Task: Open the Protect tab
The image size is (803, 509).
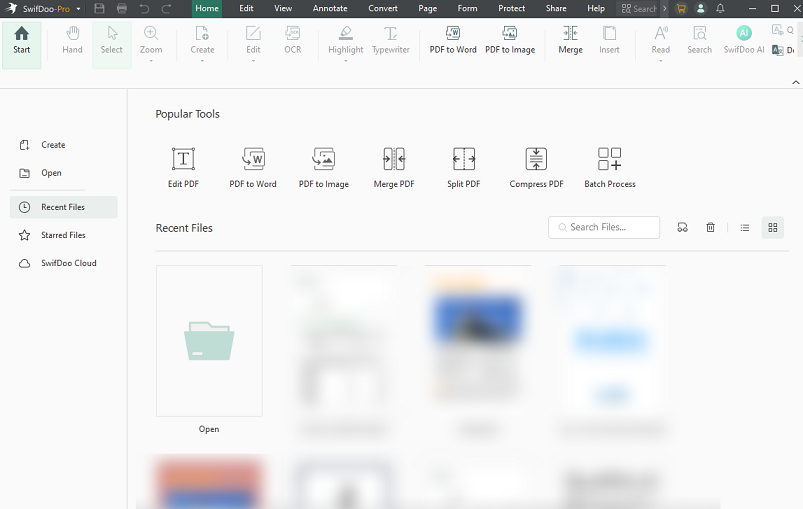Action: [x=512, y=9]
